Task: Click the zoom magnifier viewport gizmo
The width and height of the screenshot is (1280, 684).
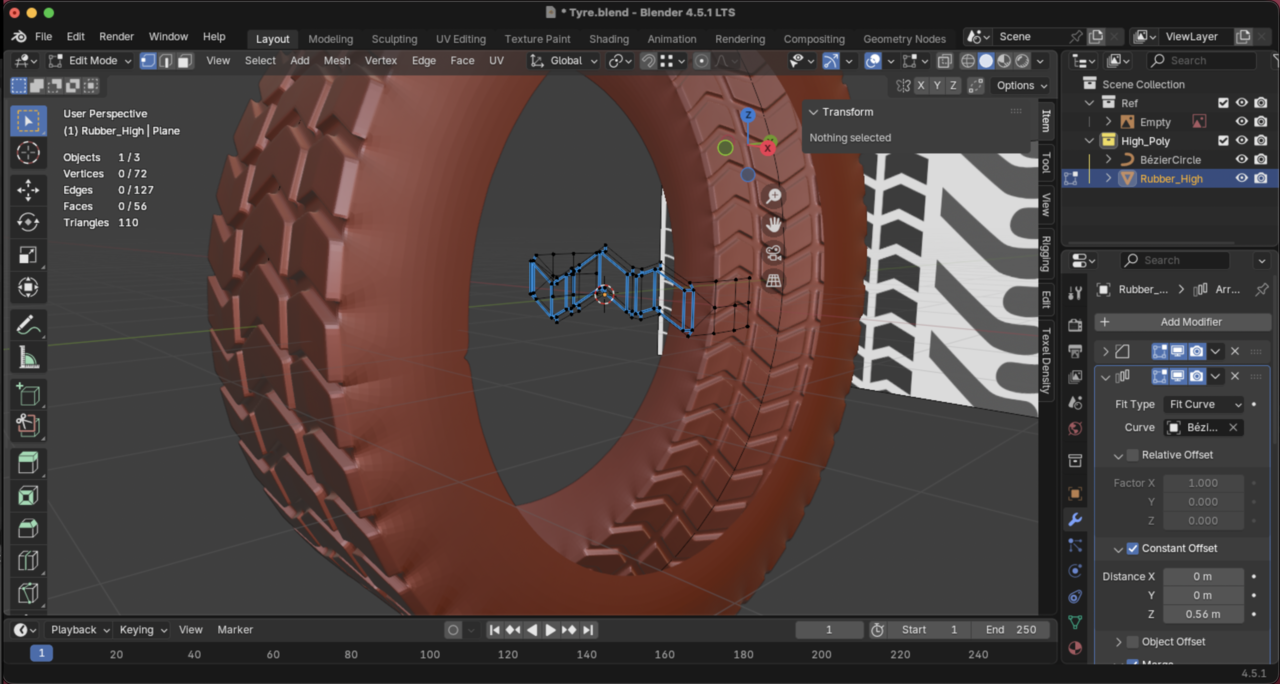Action: (x=773, y=197)
